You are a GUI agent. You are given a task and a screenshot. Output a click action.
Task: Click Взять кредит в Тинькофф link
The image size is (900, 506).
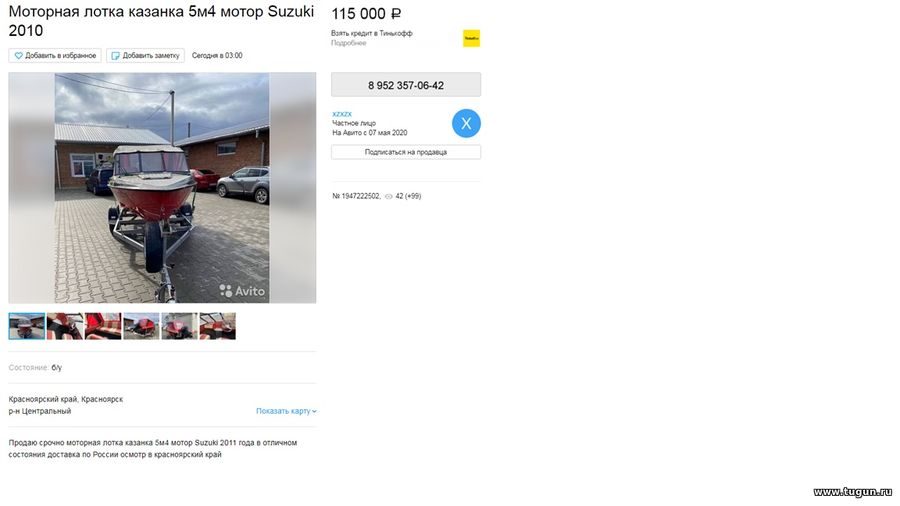click(371, 33)
